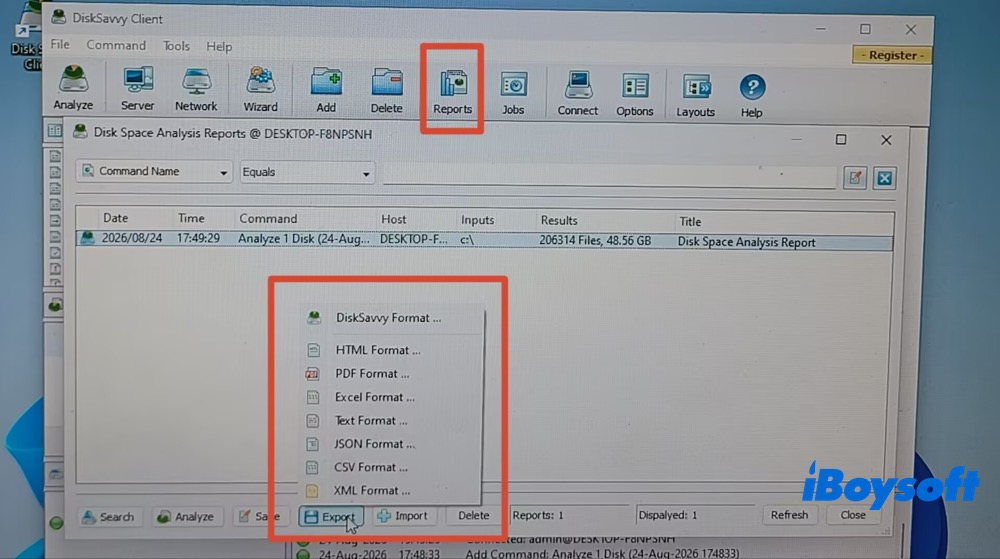The height and width of the screenshot is (559, 1000).
Task: Click the clear filter X icon
Action: [x=885, y=178]
